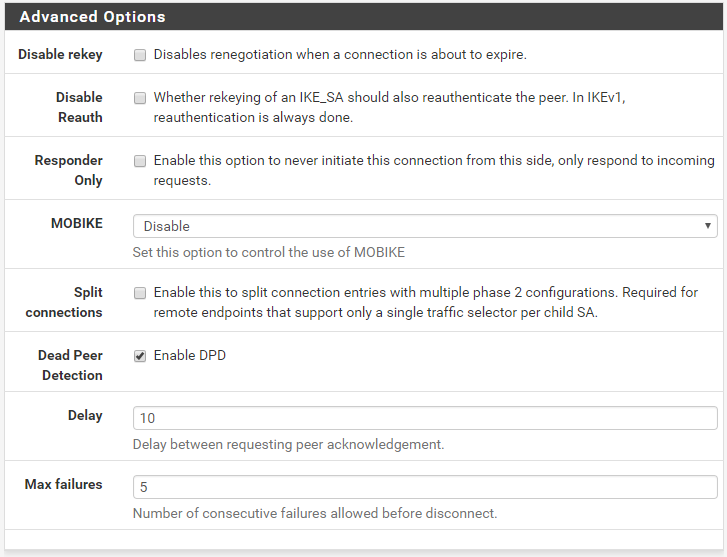Click the Disable Reauth label
This screenshot has height=557, width=727.
79,107
